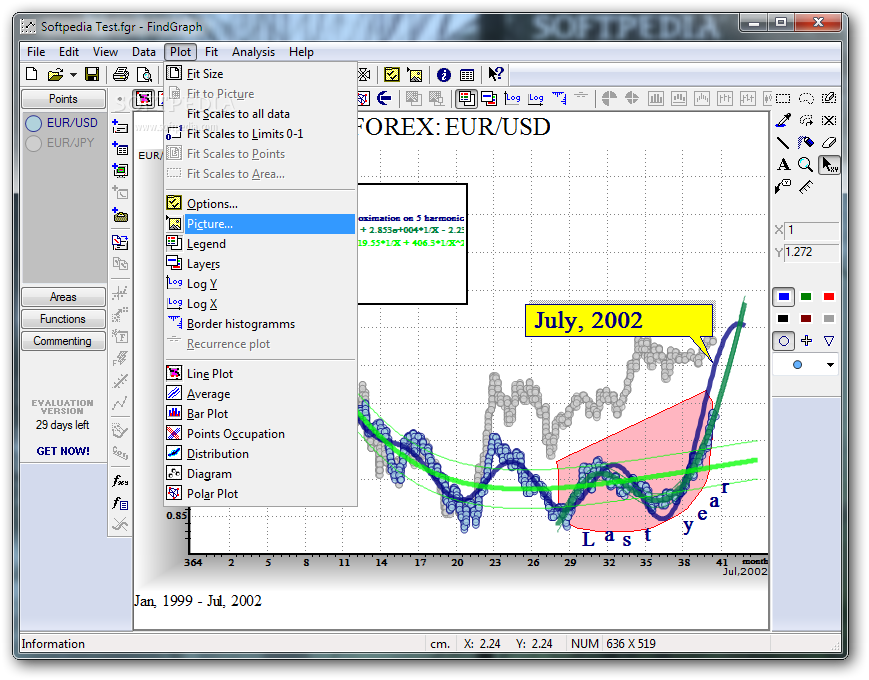
Task: Choose Picture... from the Plot menu
Action: [x=260, y=224]
